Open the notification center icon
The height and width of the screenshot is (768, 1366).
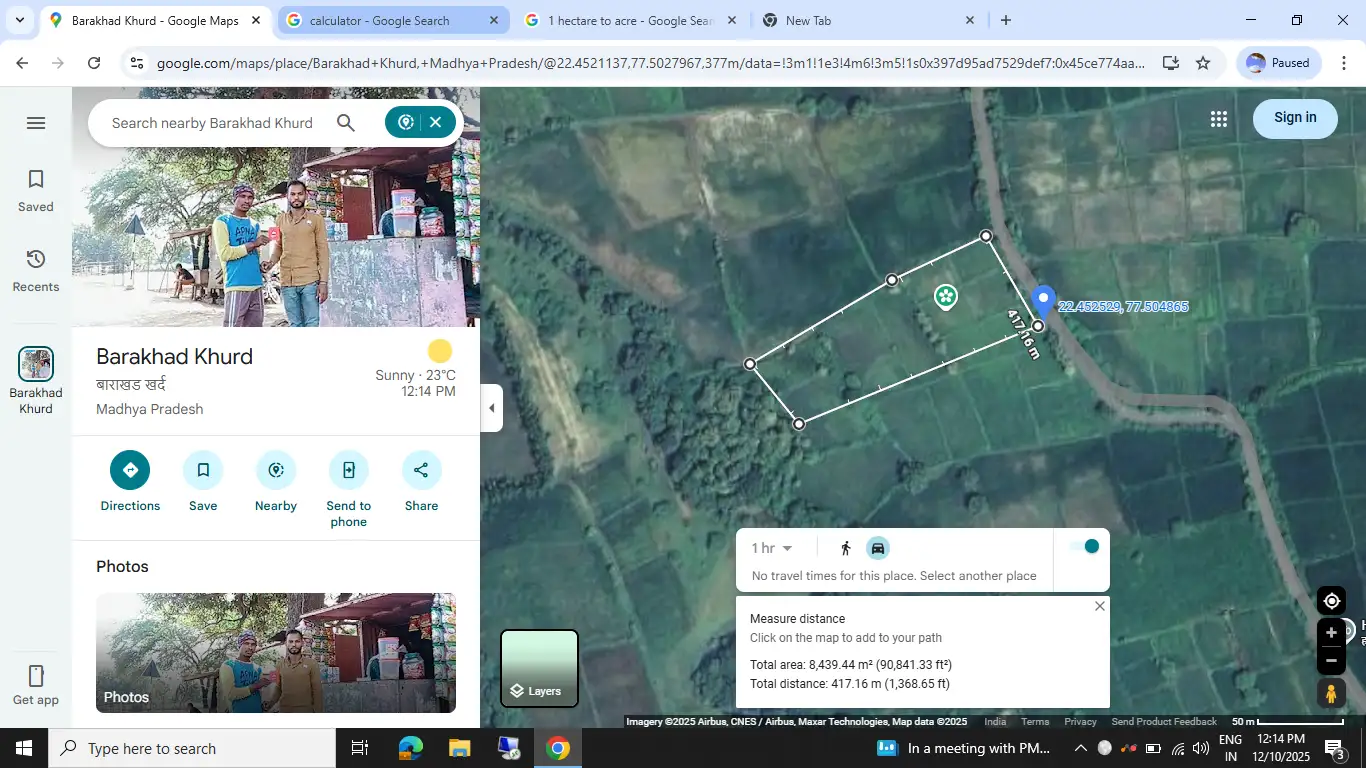1335,748
